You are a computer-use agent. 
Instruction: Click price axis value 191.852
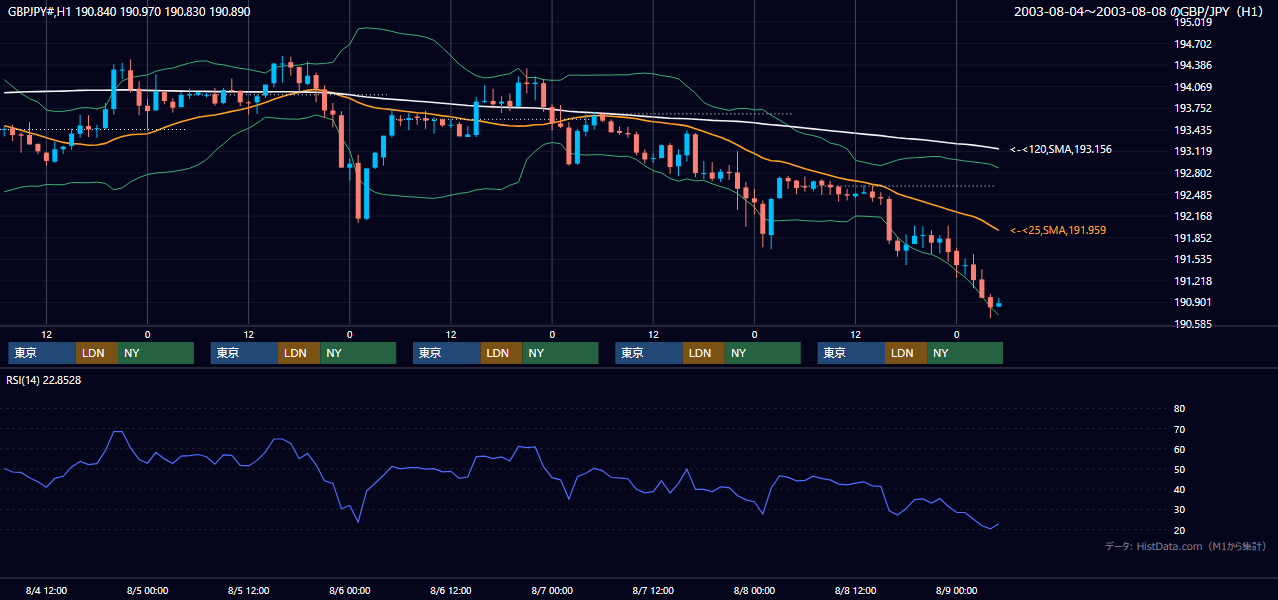coord(1193,238)
